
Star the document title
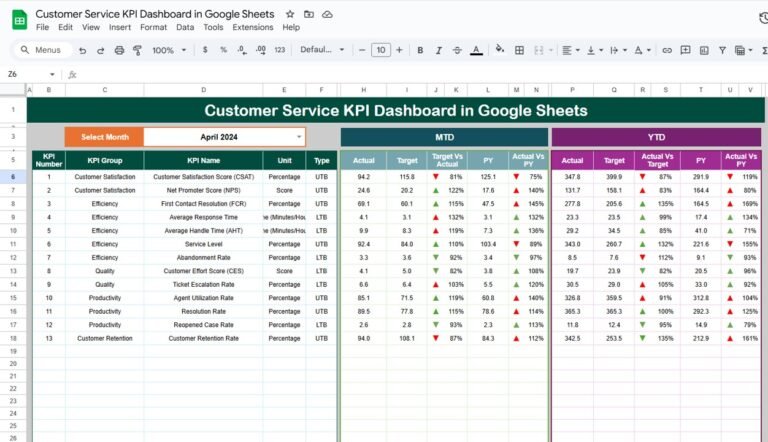tap(290, 14)
